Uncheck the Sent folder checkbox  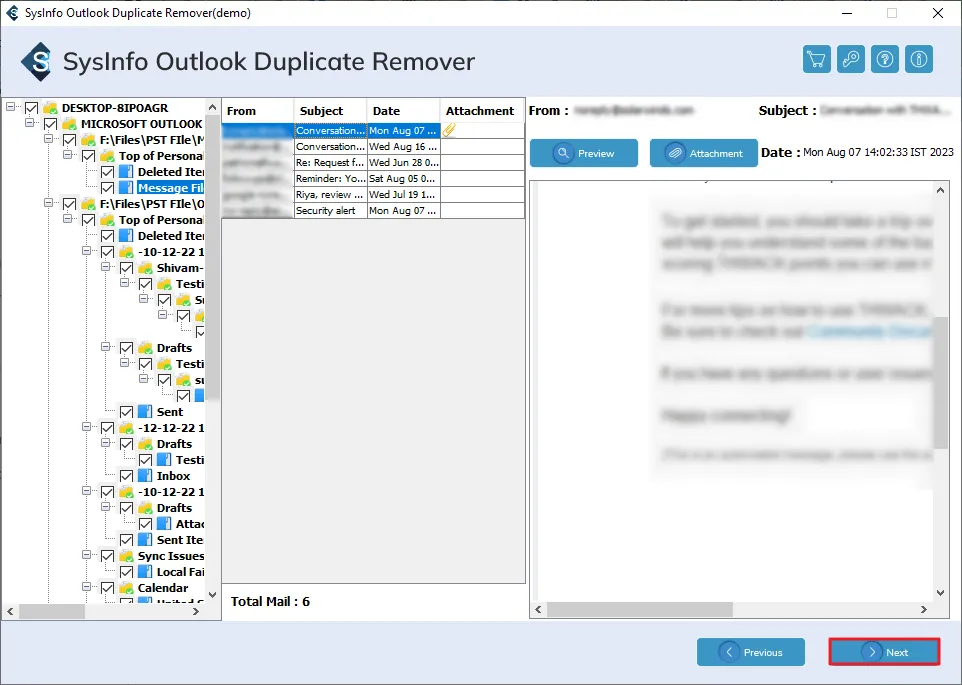[x=126, y=411]
